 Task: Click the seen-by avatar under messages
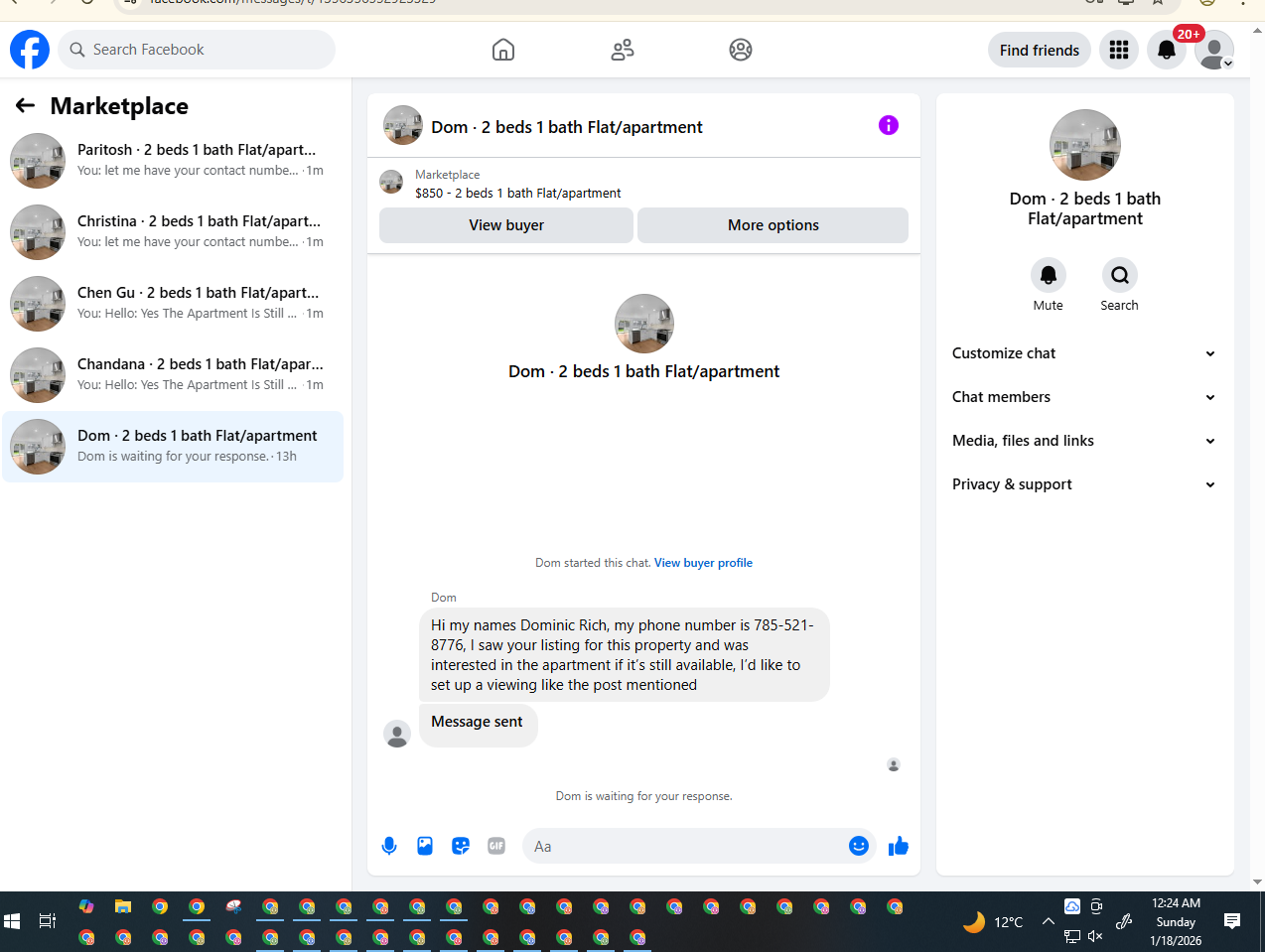coord(894,765)
